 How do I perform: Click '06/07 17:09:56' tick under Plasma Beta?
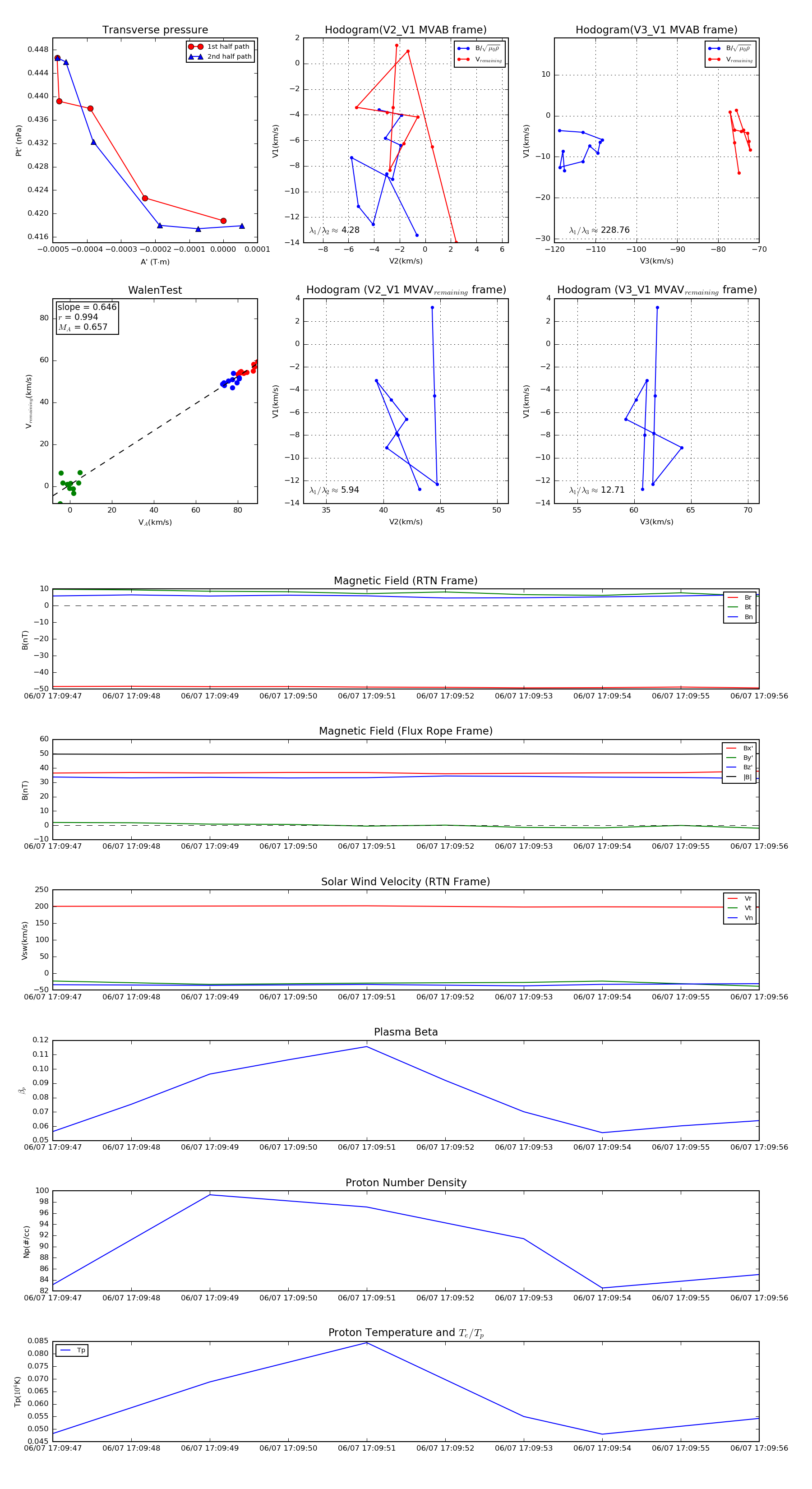point(759,1147)
